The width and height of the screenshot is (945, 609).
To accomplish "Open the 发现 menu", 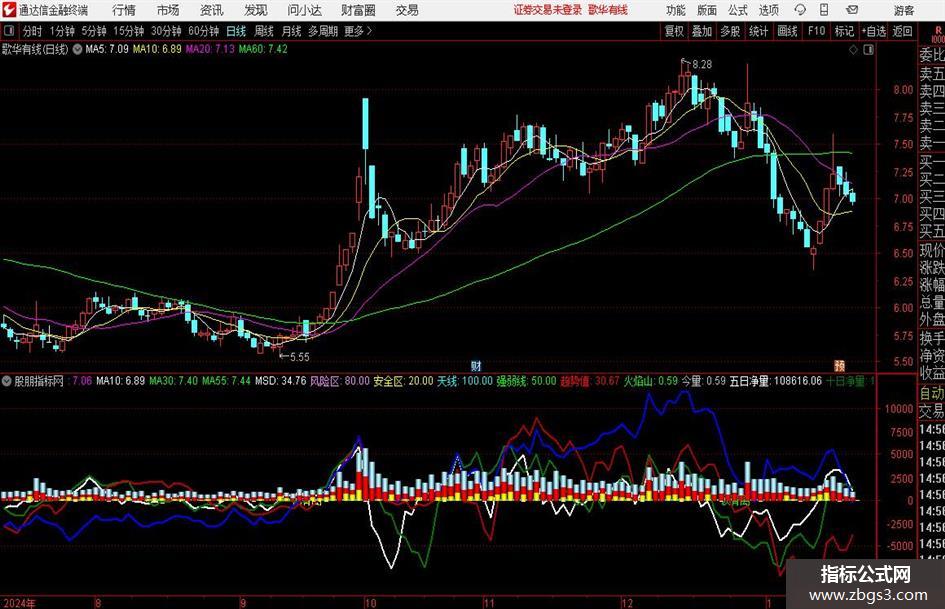I will coord(256,10).
